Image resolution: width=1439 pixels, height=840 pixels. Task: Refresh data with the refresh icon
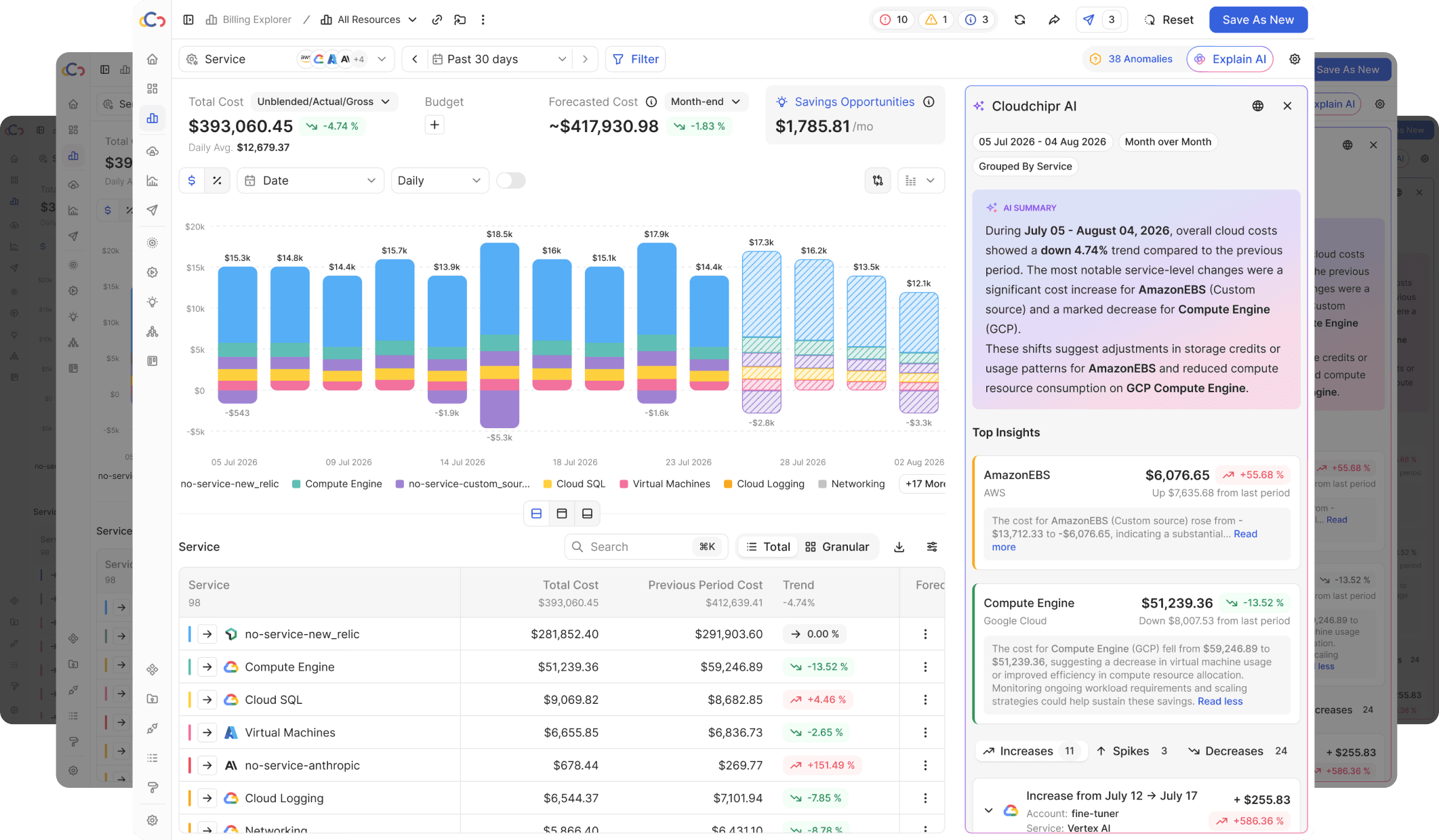coord(1020,20)
